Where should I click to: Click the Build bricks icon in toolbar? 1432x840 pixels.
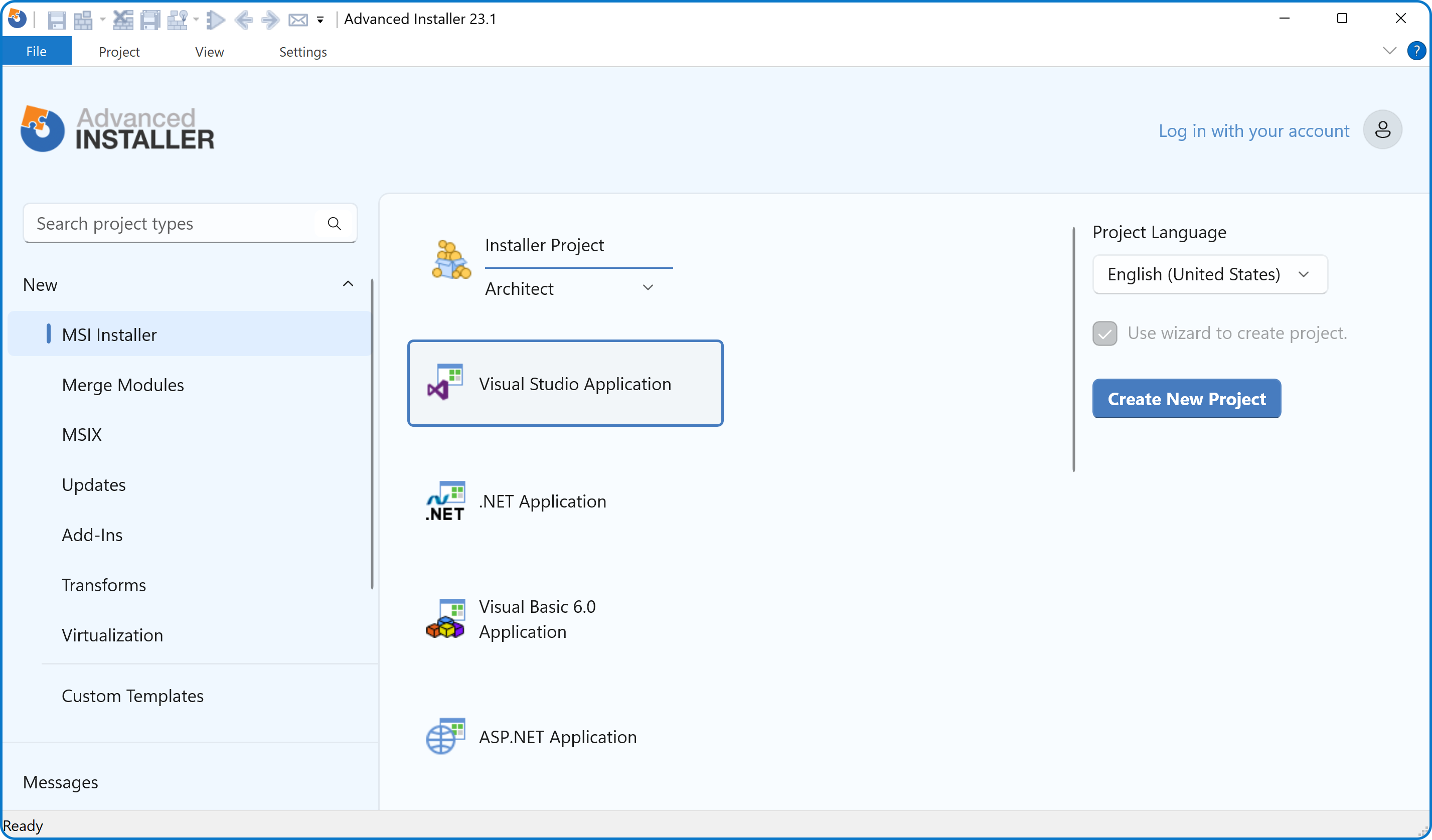coord(83,21)
